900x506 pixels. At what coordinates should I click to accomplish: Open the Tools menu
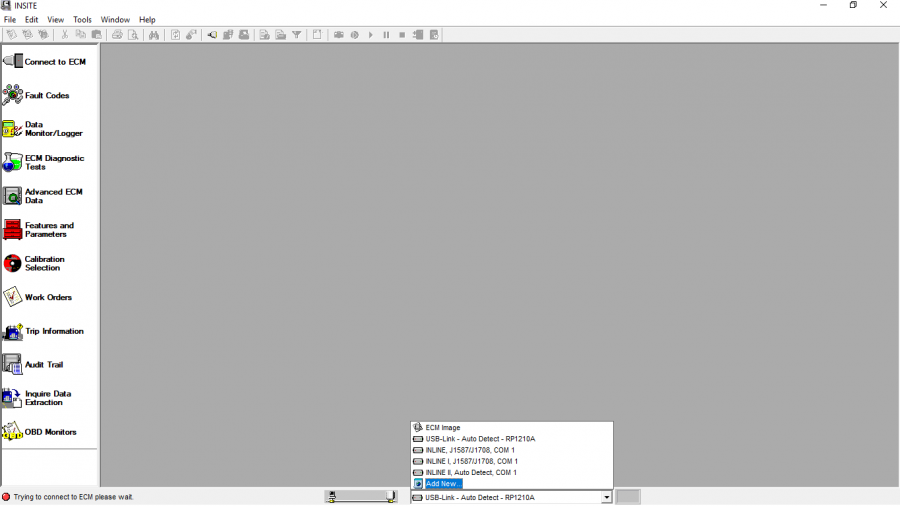click(82, 20)
